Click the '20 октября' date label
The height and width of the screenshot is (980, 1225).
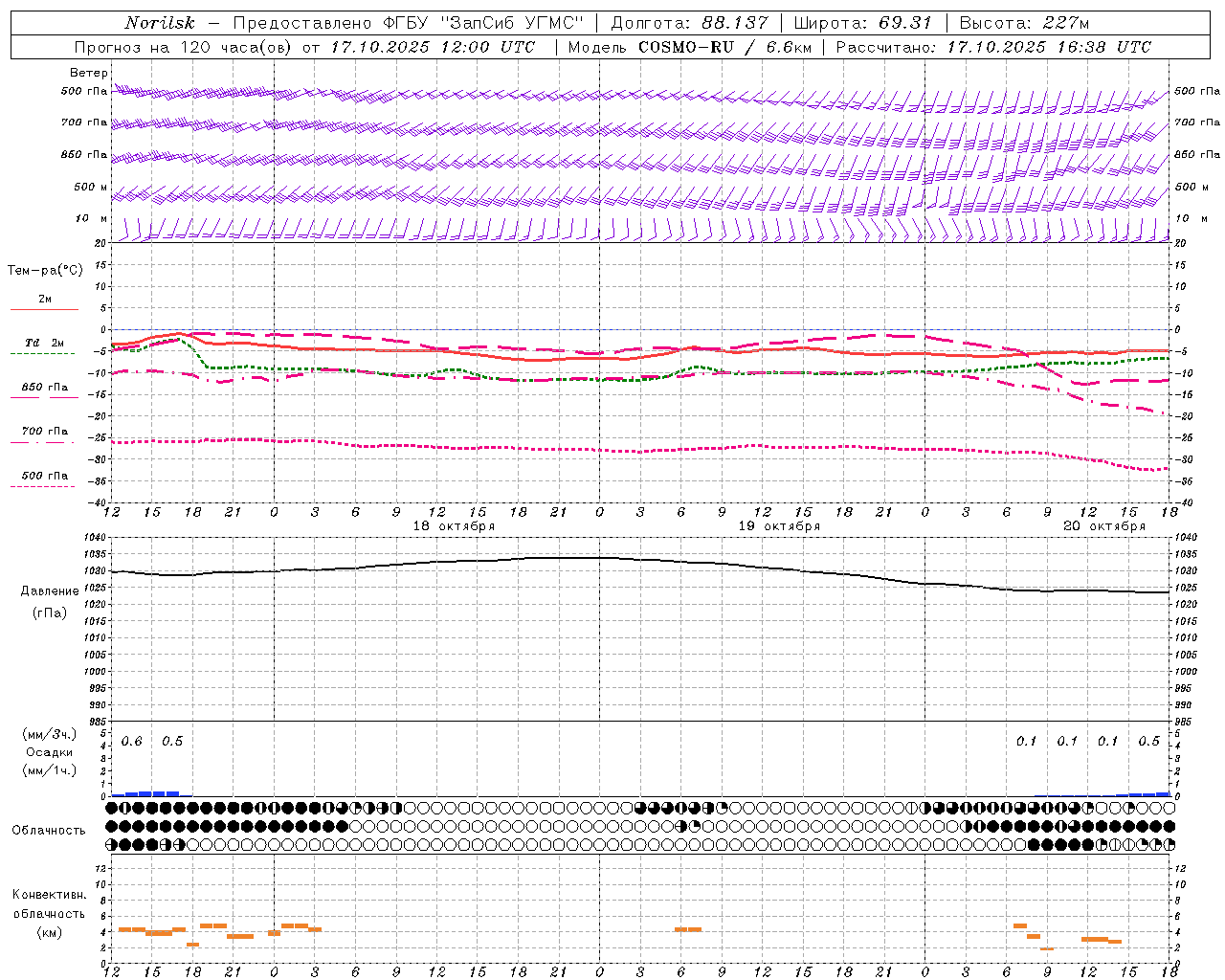point(1104,526)
